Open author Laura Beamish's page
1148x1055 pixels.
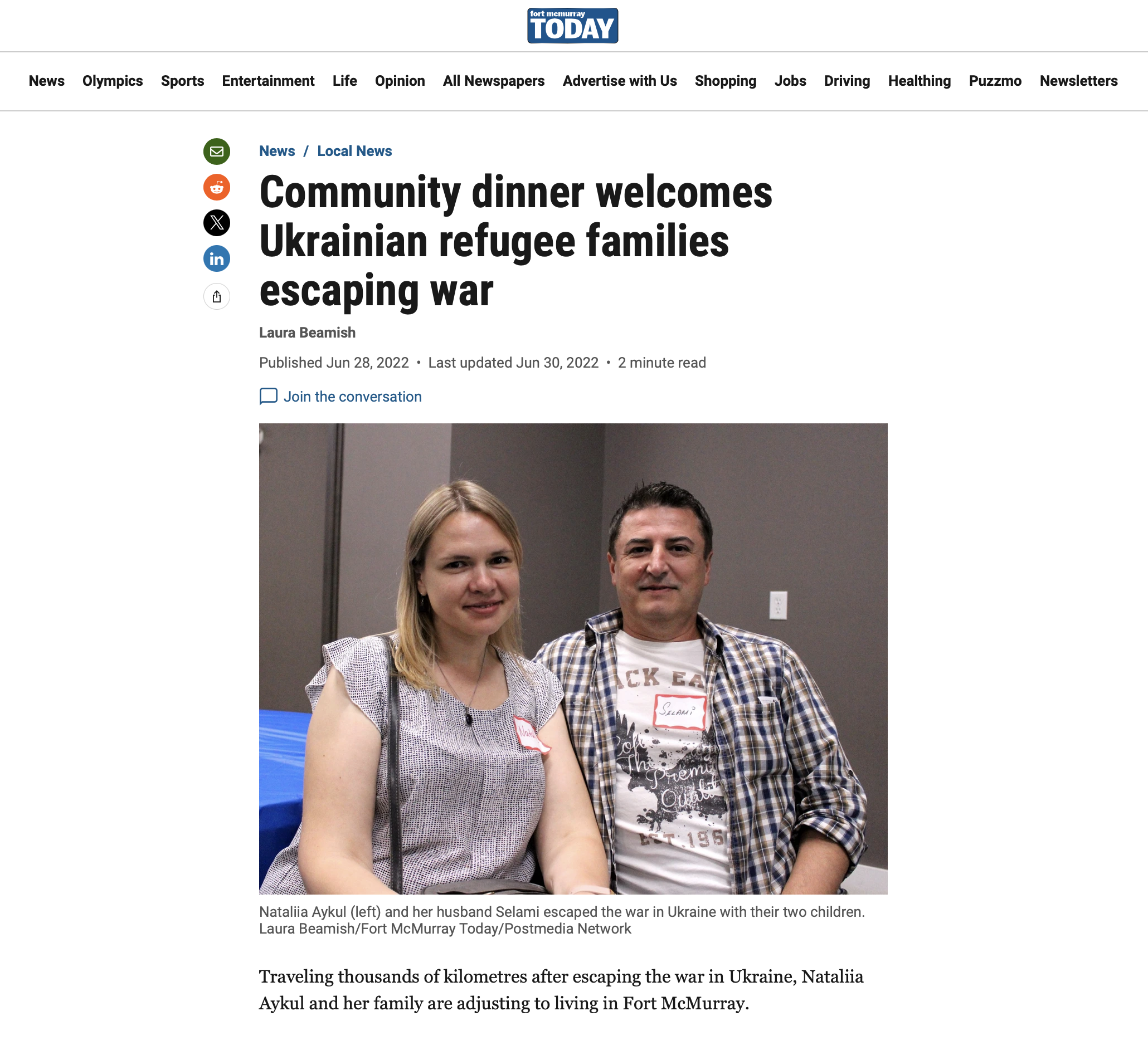pyautogui.click(x=307, y=332)
